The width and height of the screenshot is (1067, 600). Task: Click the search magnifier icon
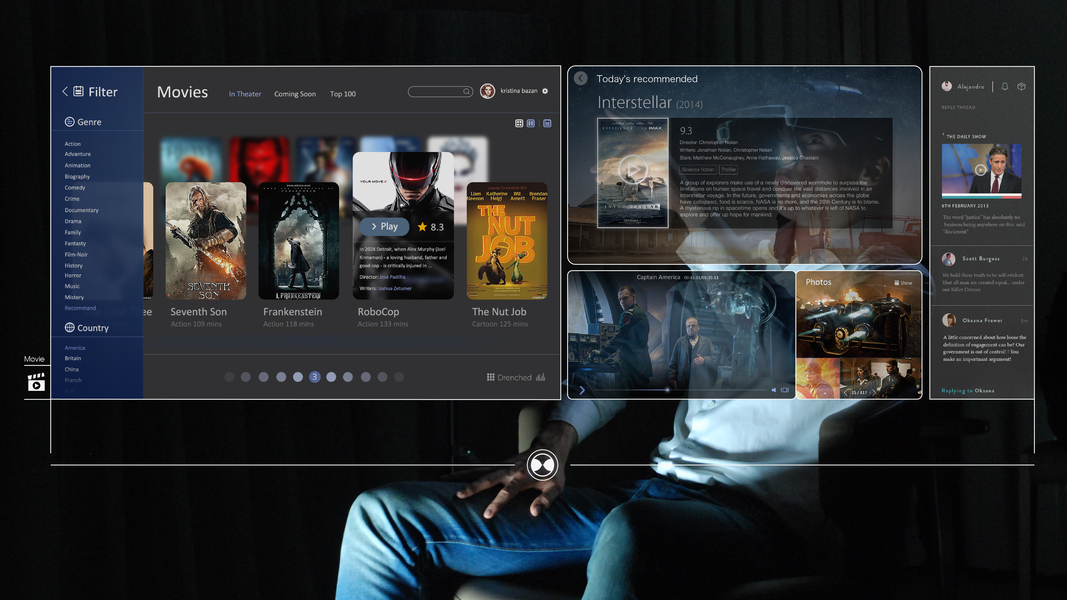pos(466,91)
